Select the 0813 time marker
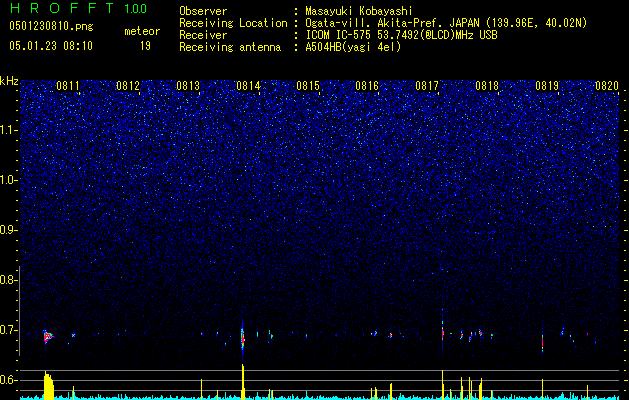The height and width of the screenshot is (400, 629). 188,86
